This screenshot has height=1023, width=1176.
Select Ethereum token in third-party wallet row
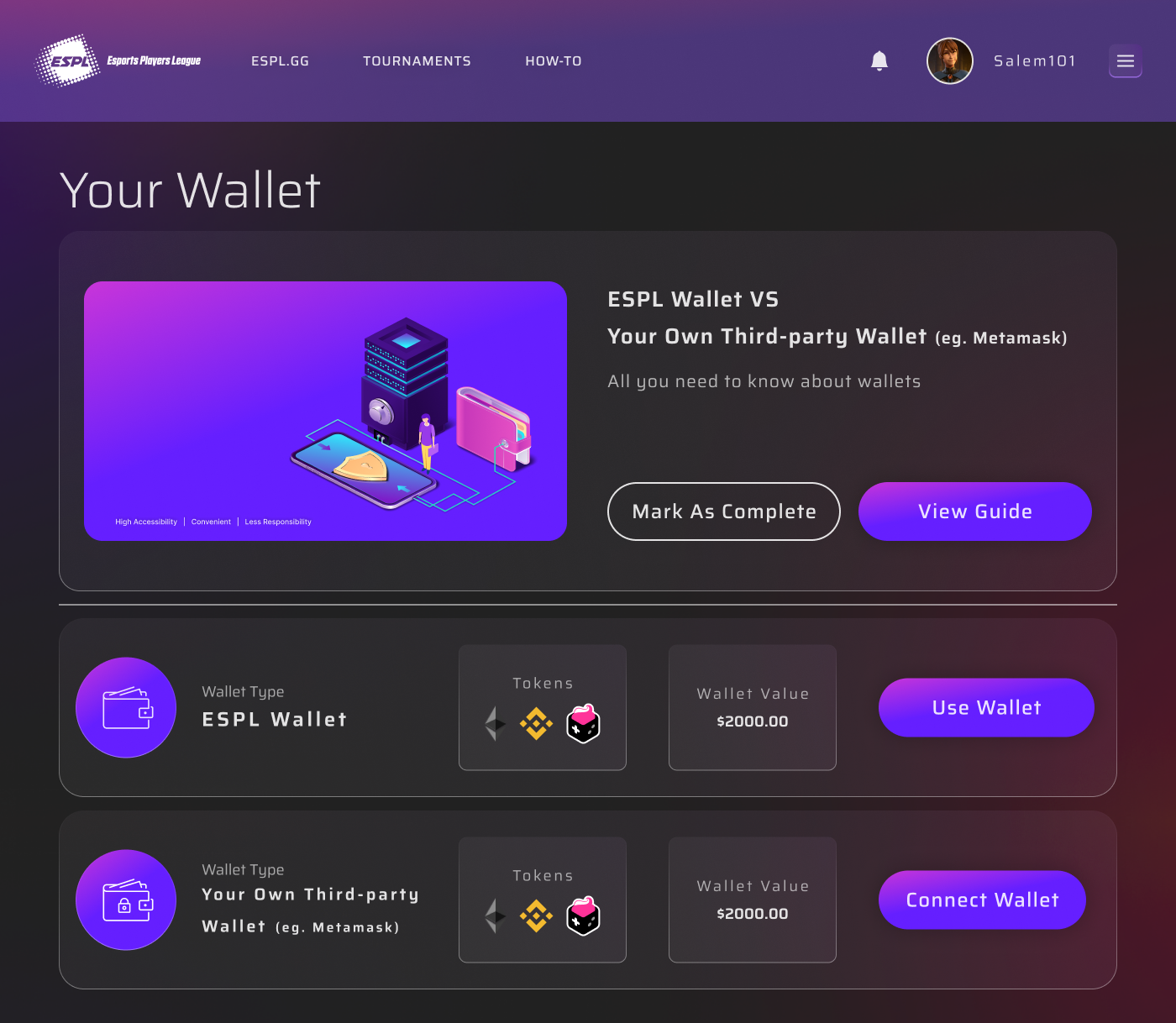pyautogui.click(x=495, y=915)
